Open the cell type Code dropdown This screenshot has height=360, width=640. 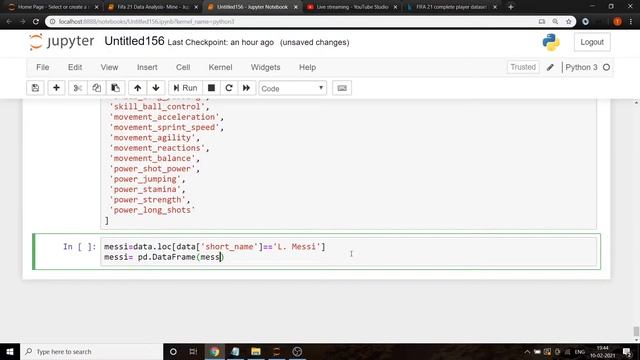coord(292,88)
